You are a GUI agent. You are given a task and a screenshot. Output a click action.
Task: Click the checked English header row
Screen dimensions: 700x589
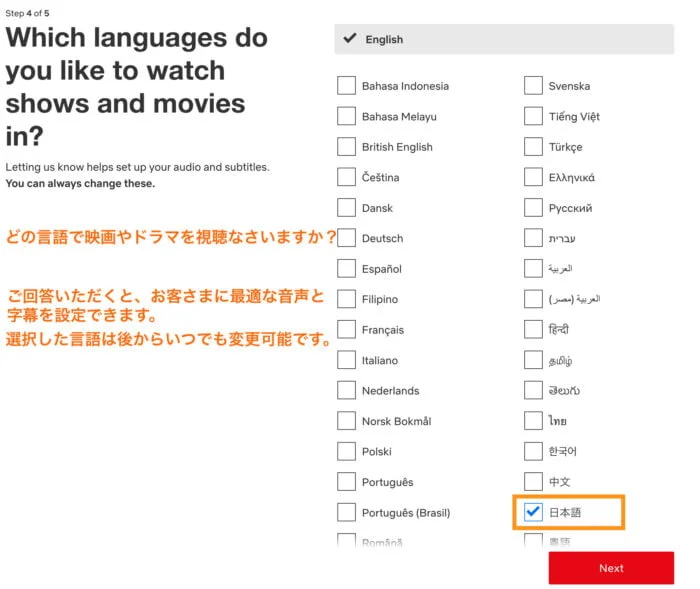pyautogui.click(x=504, y=39)
